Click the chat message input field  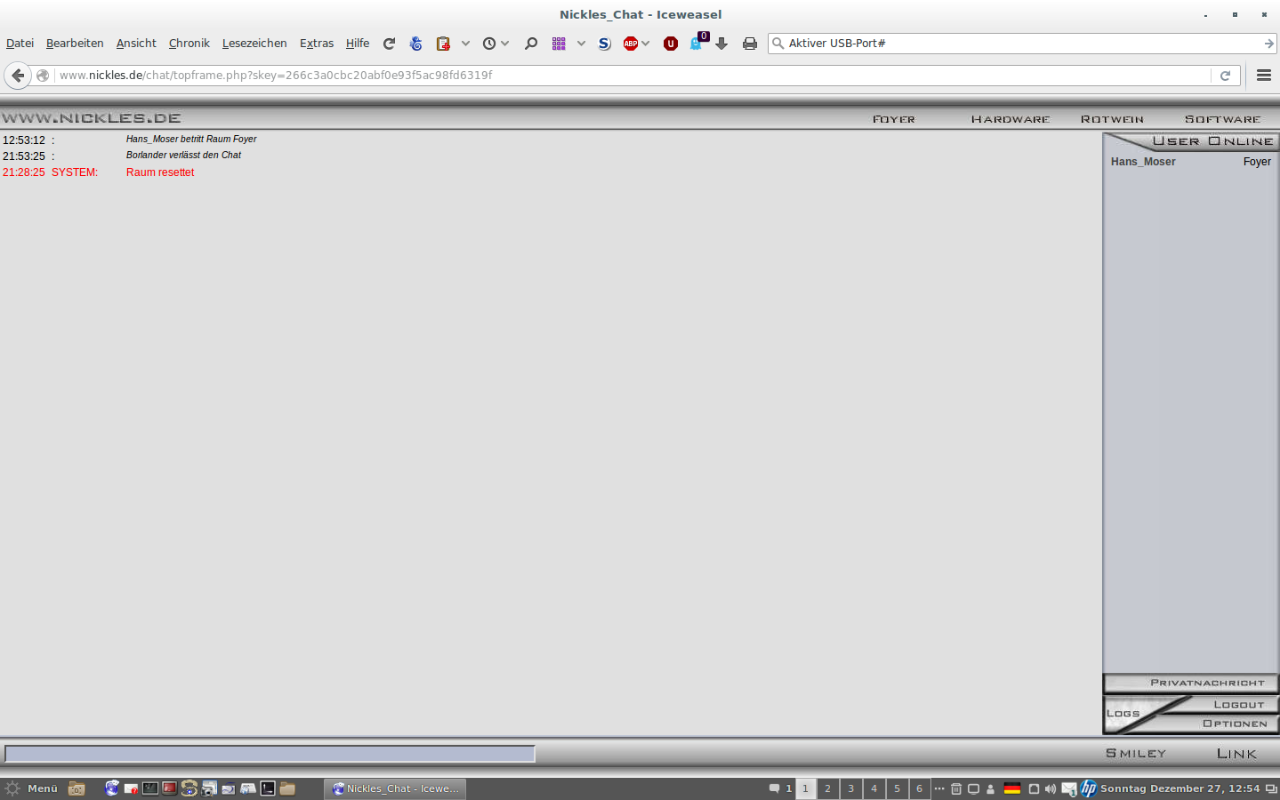click(270, 754)
